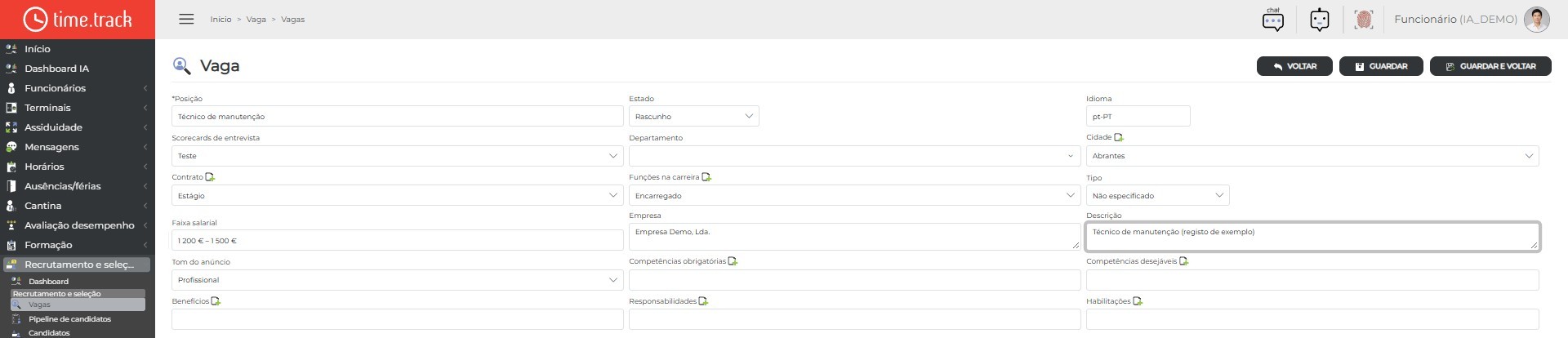Click the add icon next to Responsabilidades
This screenshot has height=338, width=1568.
point(703,301)
